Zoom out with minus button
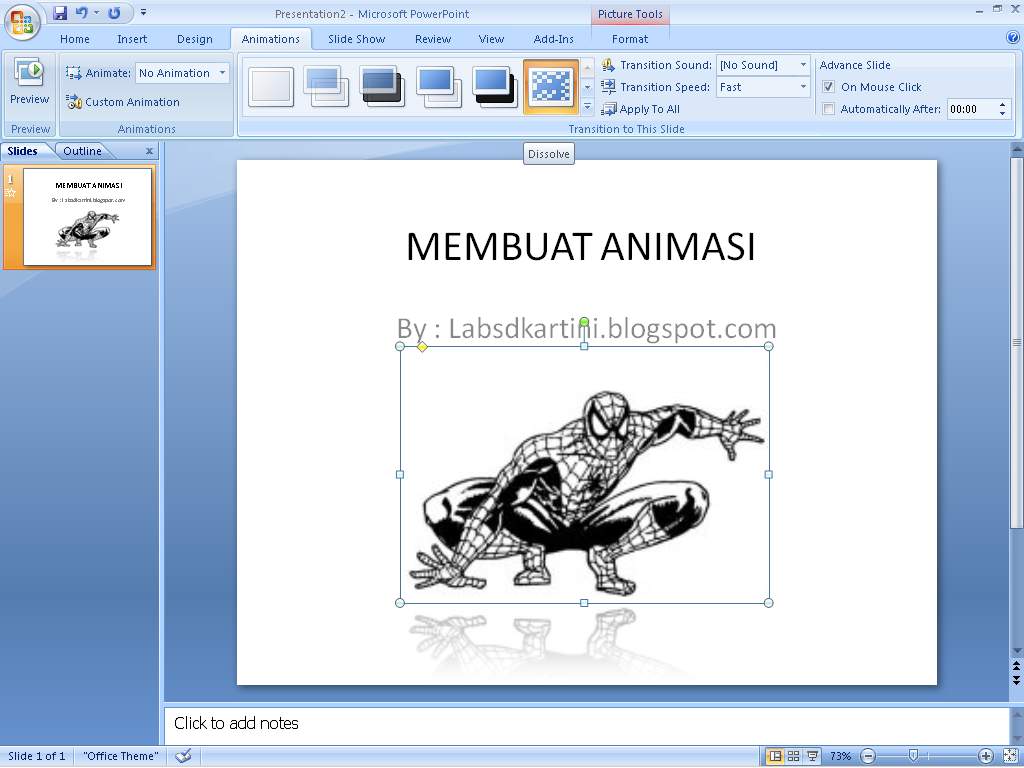 pos(868,756)
